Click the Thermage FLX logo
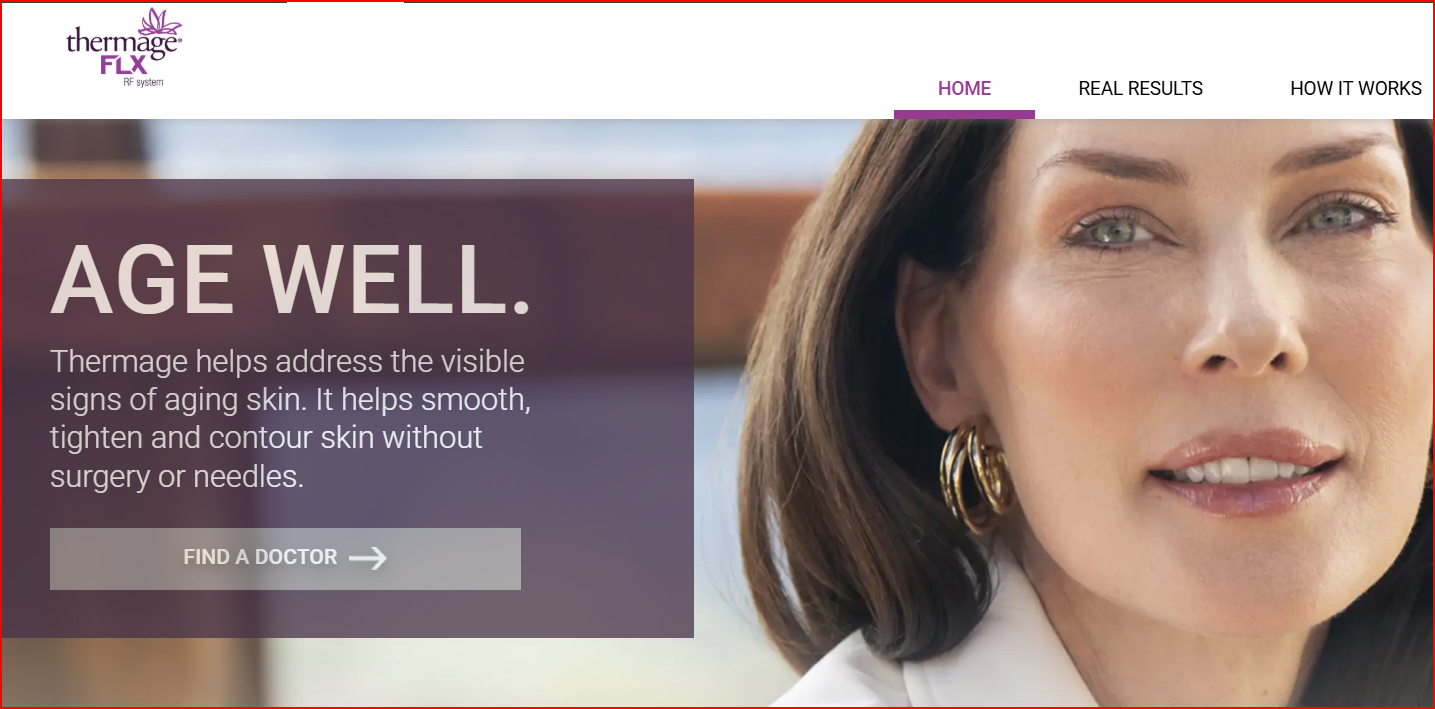Viewport: 1435px width, 709px height. click(x=124, y=48)
